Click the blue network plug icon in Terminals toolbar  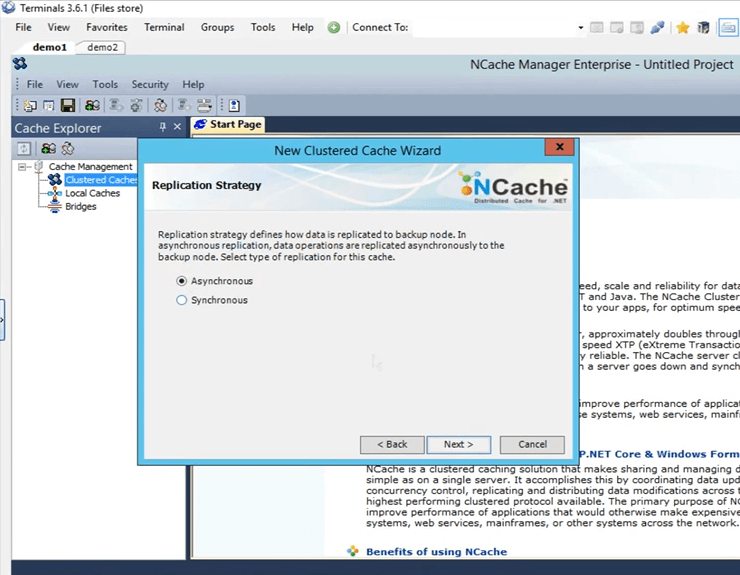pos(657,27)
